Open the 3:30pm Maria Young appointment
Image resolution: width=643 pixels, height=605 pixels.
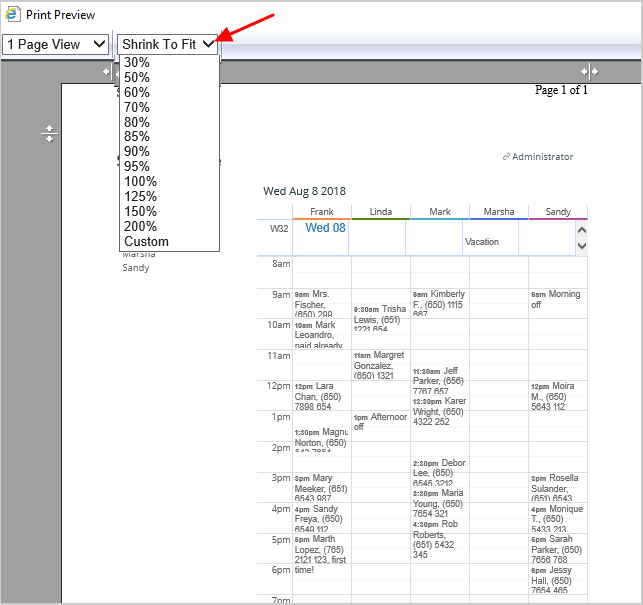tap(440, 503)
